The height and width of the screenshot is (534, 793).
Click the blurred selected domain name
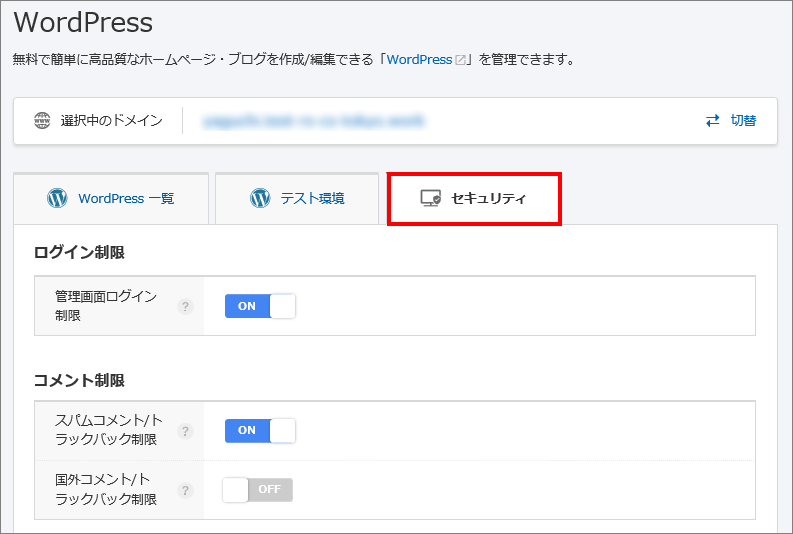314,121
